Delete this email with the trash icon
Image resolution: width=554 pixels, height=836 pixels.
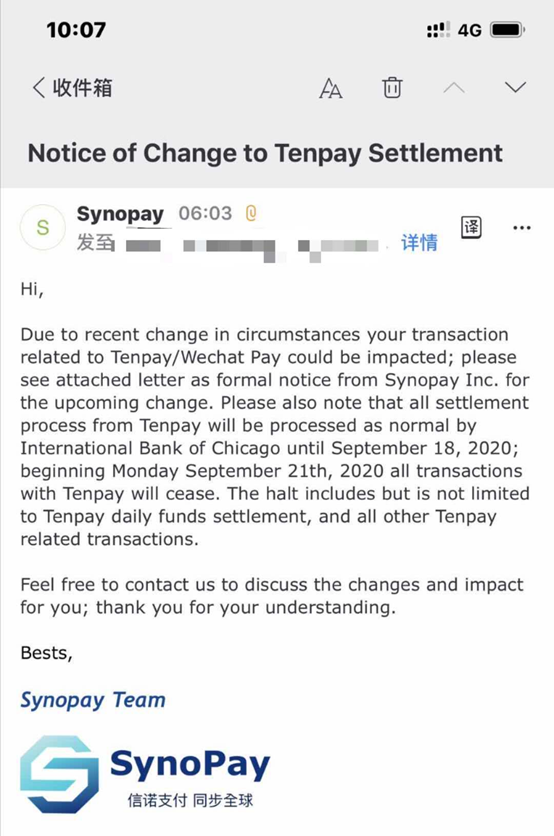tap(392, 87)
